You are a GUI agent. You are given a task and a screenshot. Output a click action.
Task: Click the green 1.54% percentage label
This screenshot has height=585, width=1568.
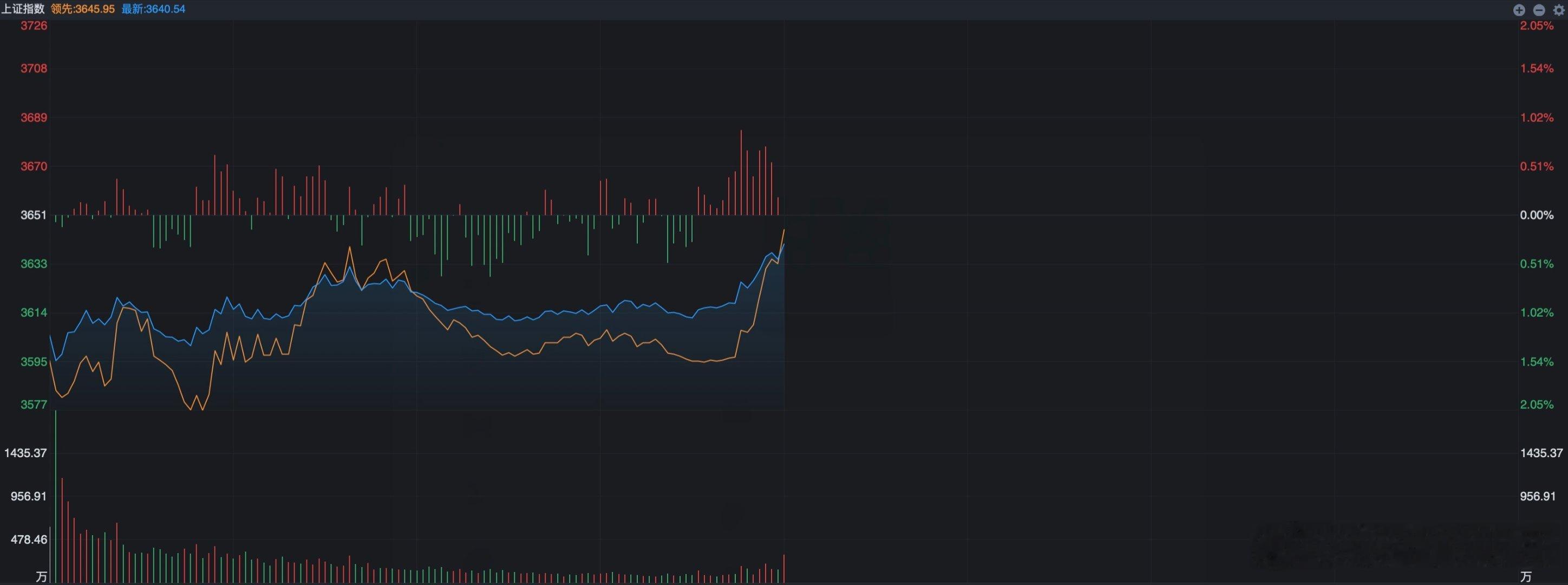1537,362
